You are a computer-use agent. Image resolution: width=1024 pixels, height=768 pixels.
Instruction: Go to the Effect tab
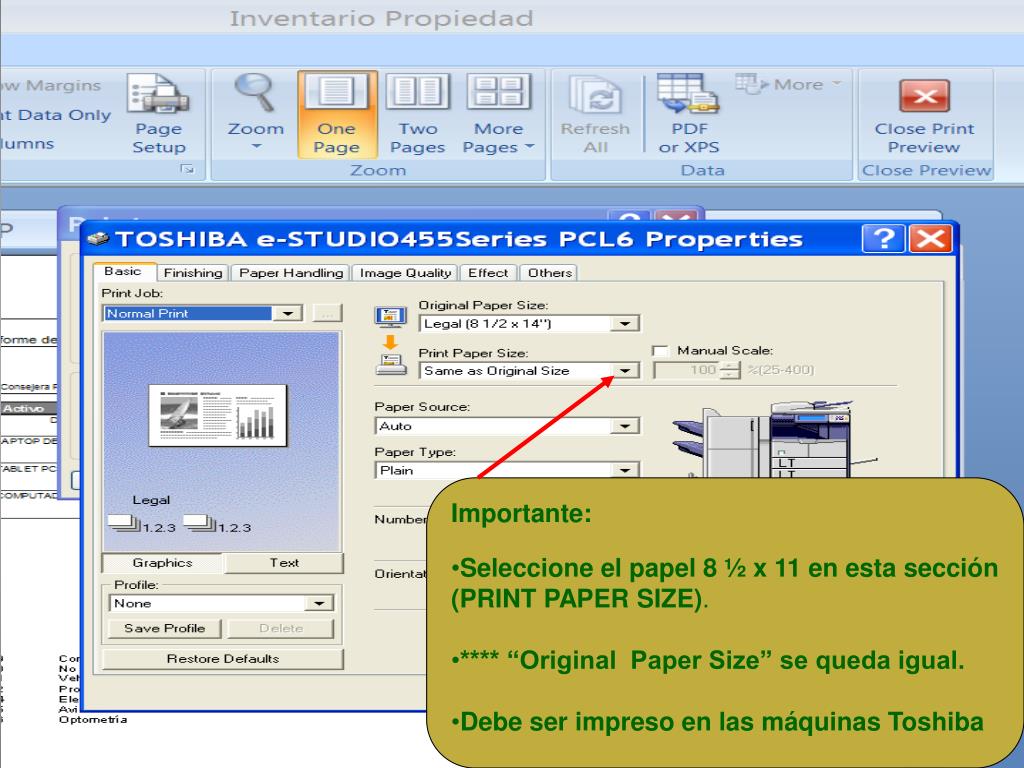[488, 272]
